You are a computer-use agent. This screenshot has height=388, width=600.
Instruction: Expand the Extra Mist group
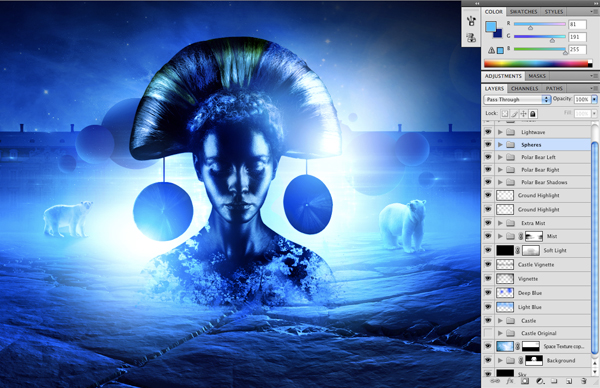pyautogui.click(x=500, y=223)
